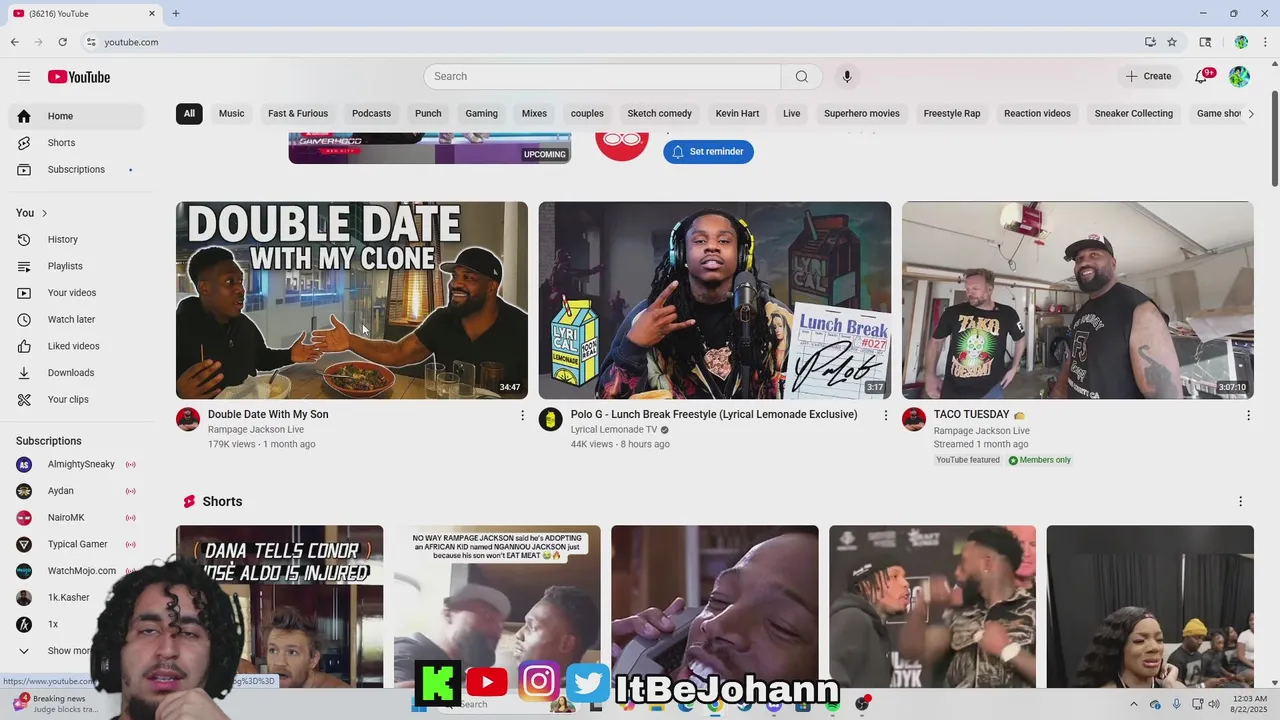The image size is (1280, 720).
Task: Go back with browser back arrow
Action: [14, 42]
